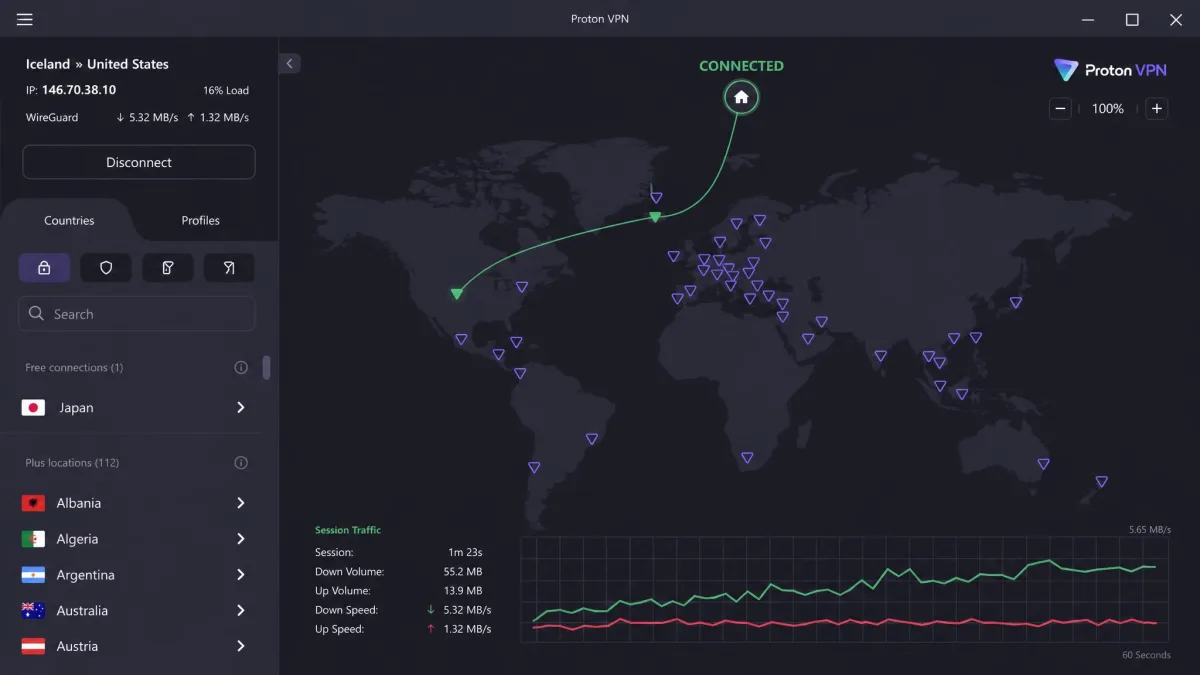1200x675 pixels.
Task: Toggle the NetShield shield button
Action: [x=106, y=267]
